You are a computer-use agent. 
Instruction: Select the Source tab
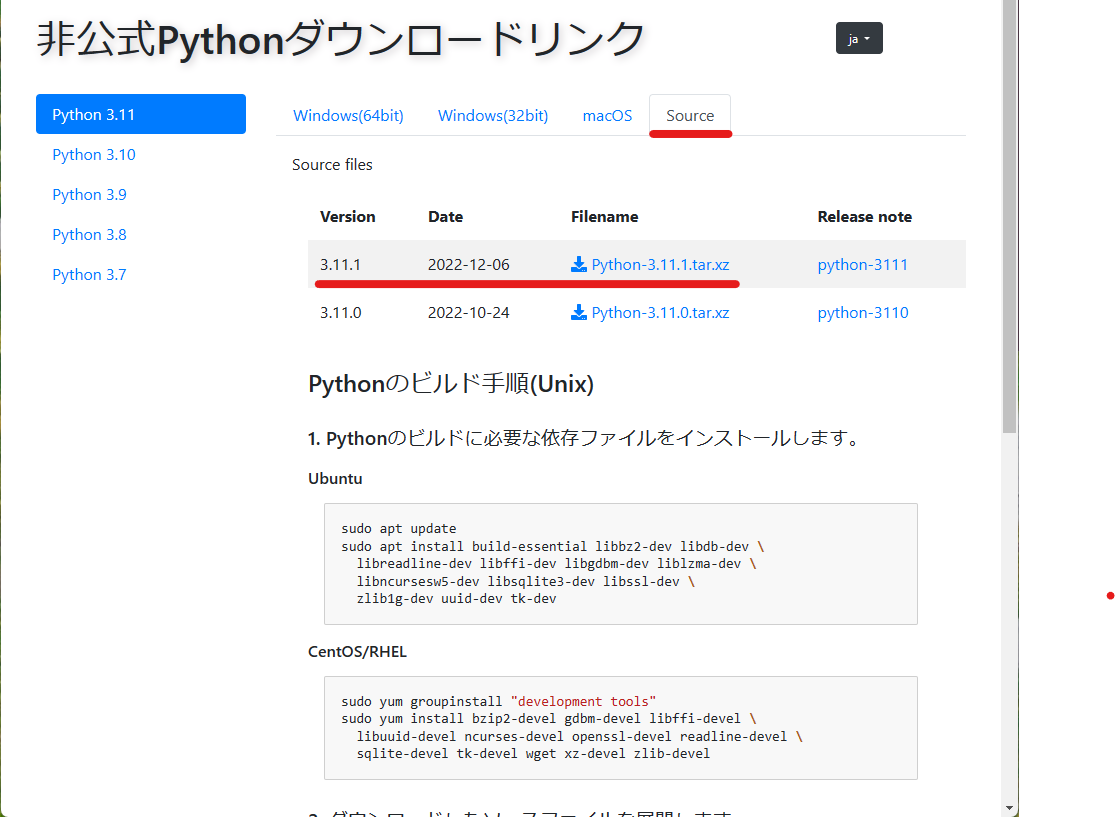click(690, 115)
